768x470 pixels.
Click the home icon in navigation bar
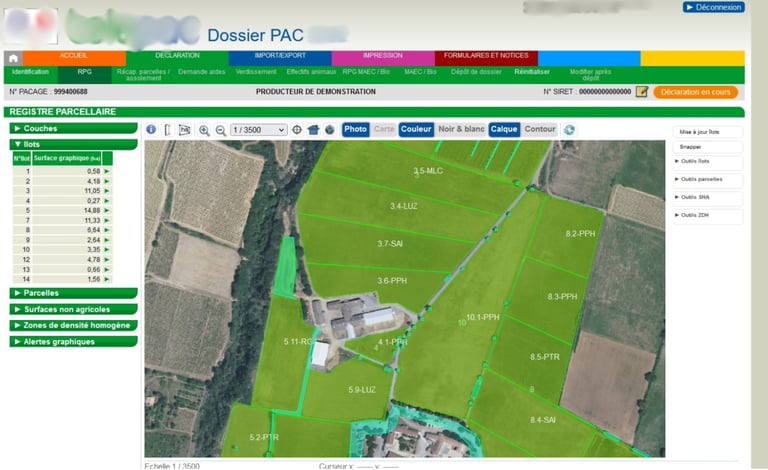[13, 58]
